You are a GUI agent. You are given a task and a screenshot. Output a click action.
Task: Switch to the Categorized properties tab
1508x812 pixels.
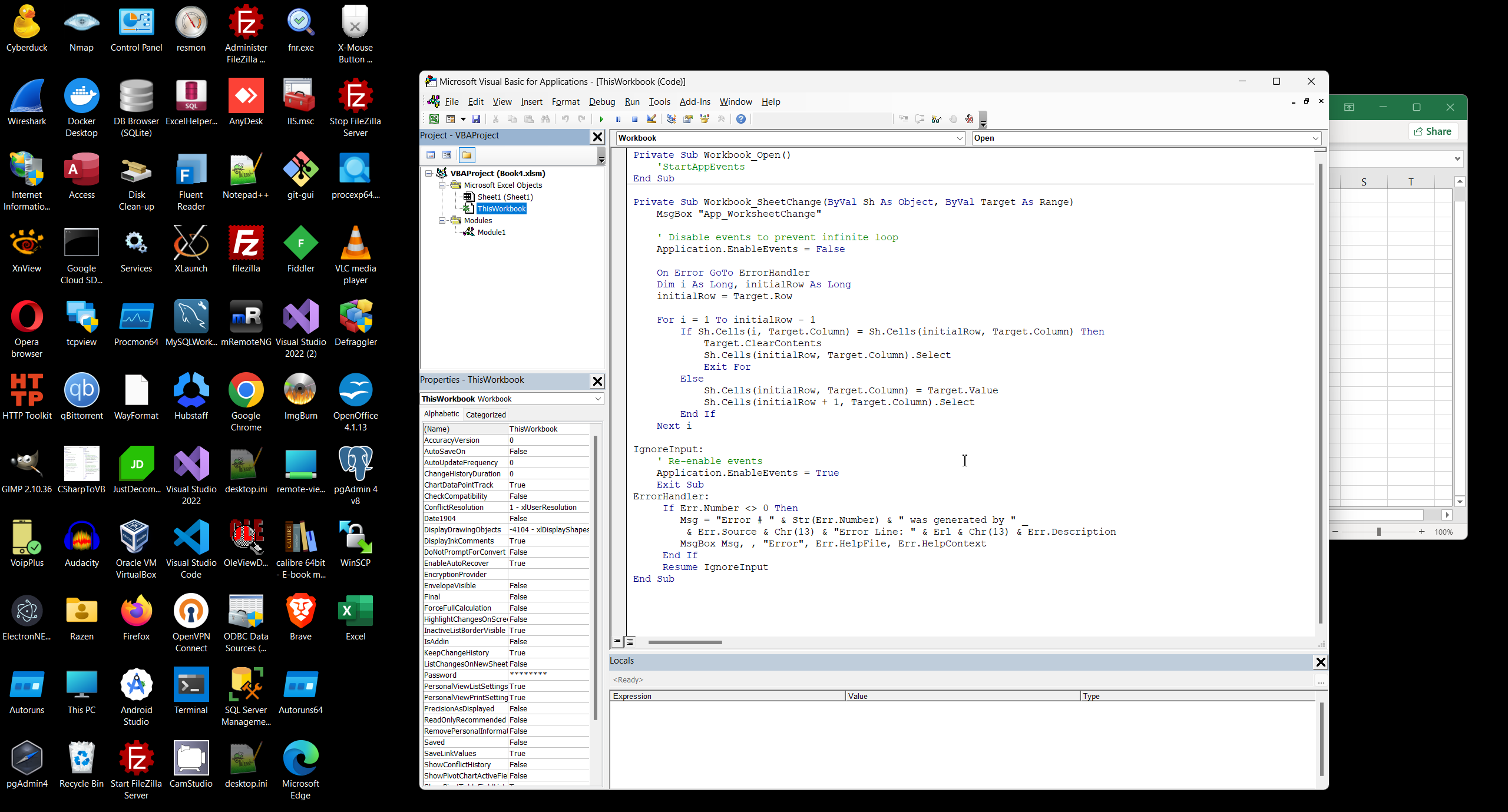(485, 415)
